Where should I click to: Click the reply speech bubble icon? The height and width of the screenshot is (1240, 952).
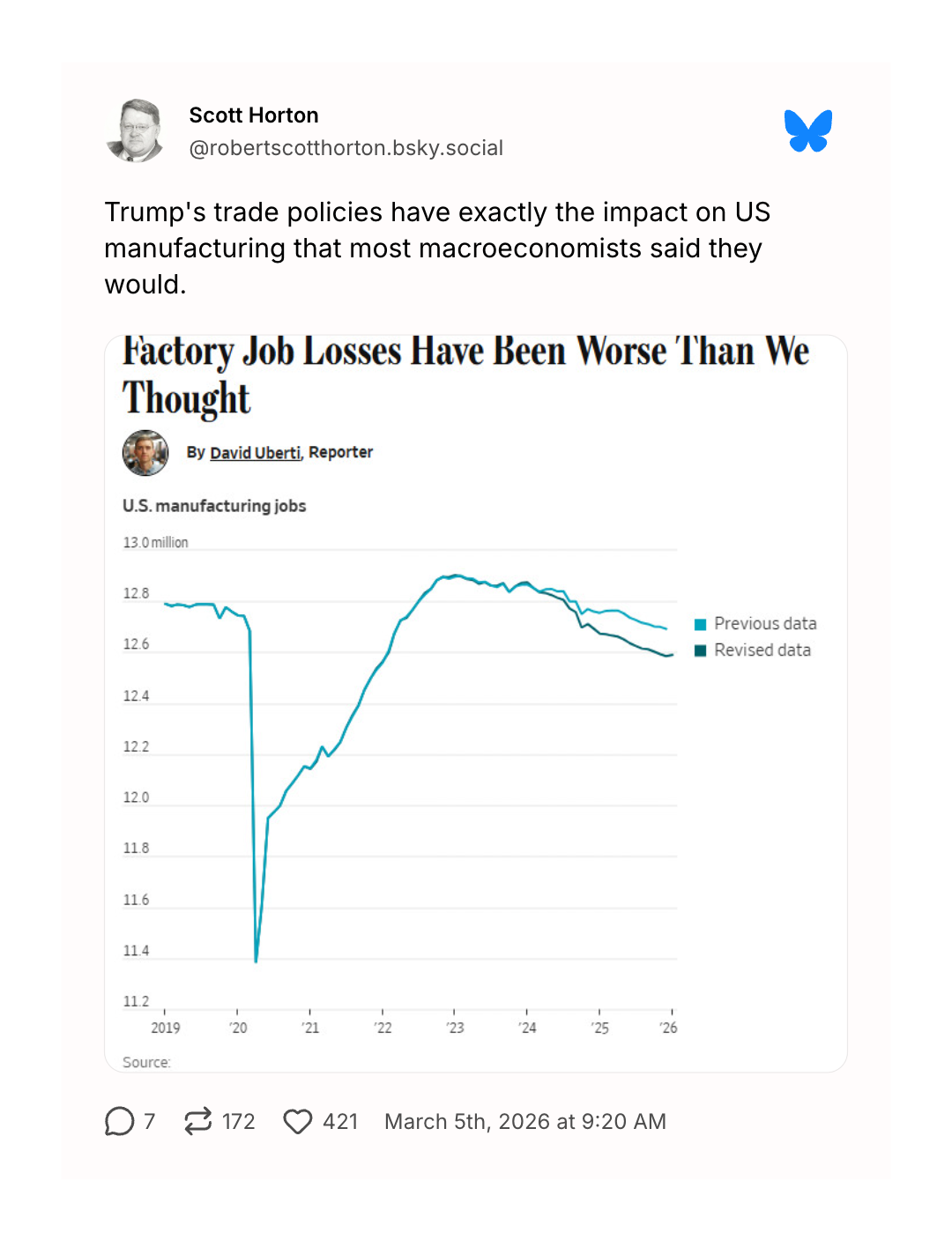click(x=119, y=1121)
